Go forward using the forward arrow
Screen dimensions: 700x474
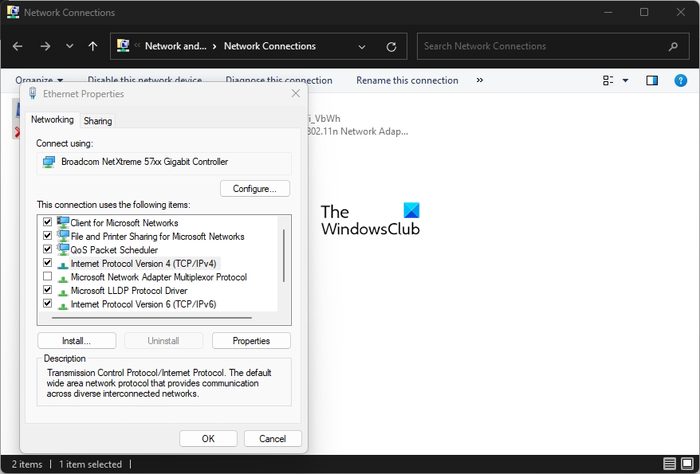[x=45, y=46]
